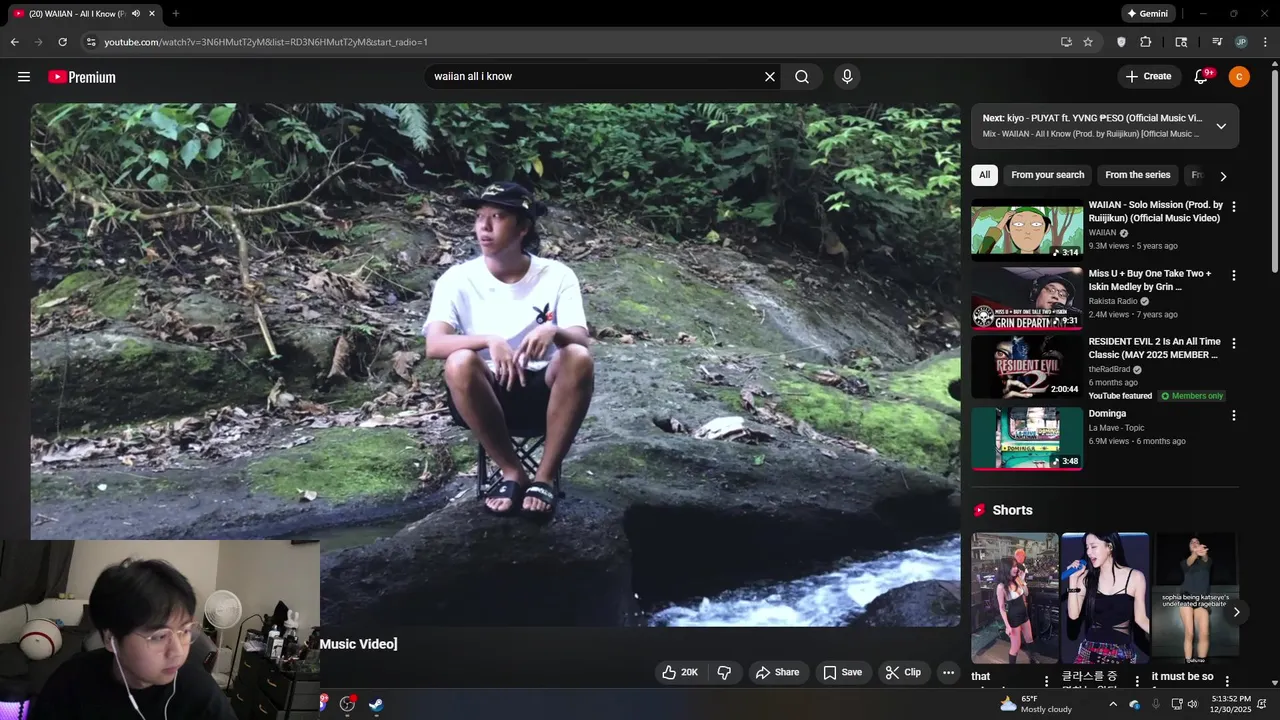Show next Shorts with the arrow
Screen dimensions: 1280x720
tap(1237, 612)
